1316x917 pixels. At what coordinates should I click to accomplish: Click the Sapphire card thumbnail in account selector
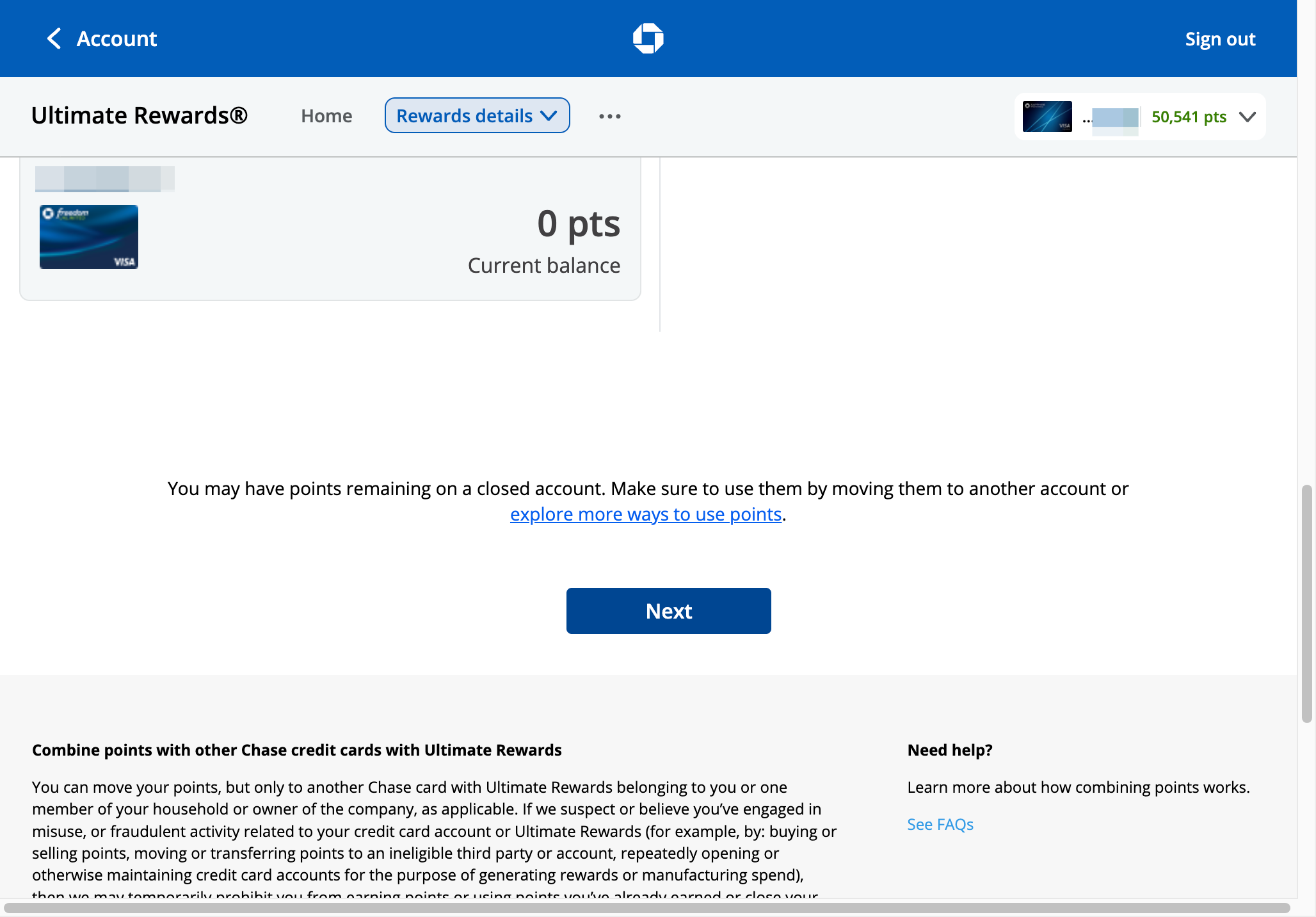pos(1047,117)
